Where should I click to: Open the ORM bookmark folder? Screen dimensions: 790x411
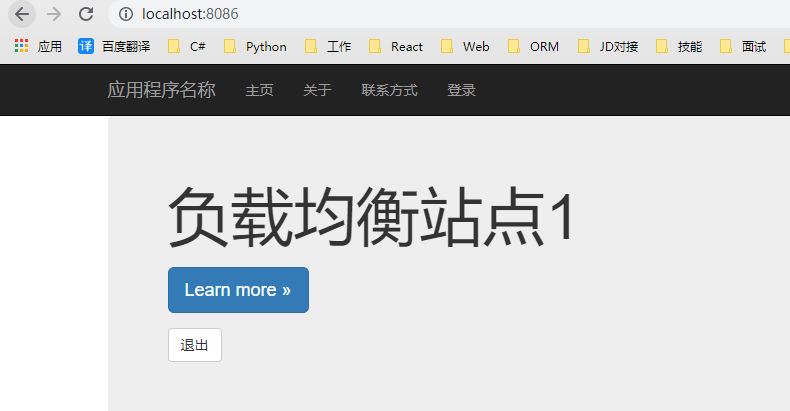(x=534, y=46)
